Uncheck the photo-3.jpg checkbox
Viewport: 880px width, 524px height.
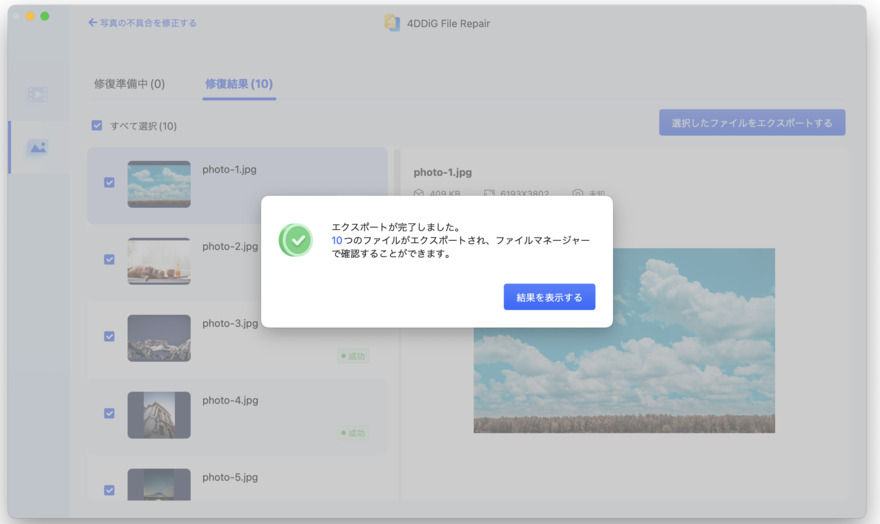pyautogui.click(x=109, y=336)
